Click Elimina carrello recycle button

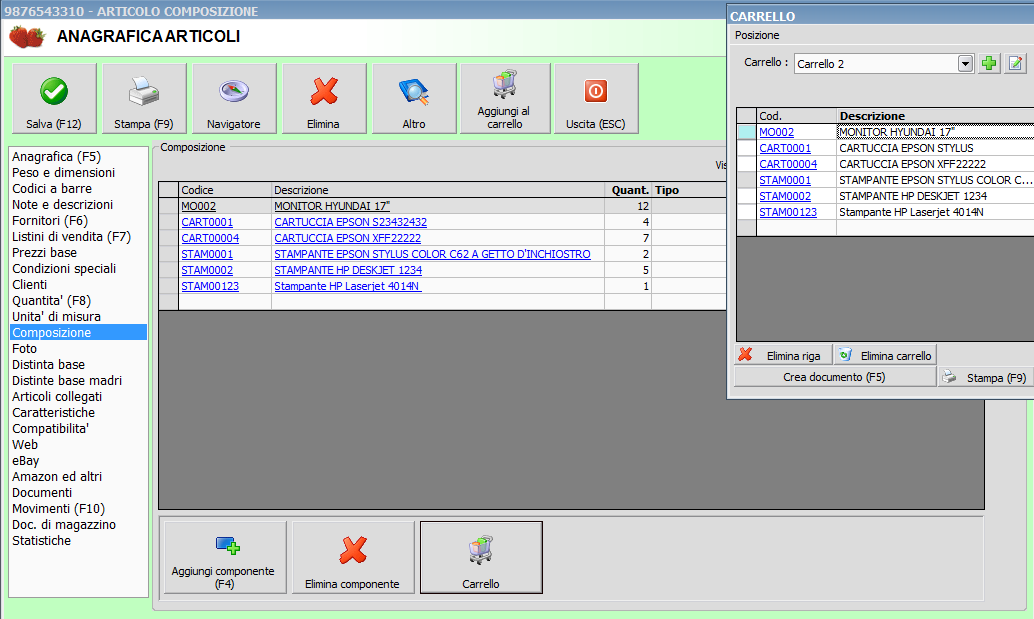click(x=886, y=355)
